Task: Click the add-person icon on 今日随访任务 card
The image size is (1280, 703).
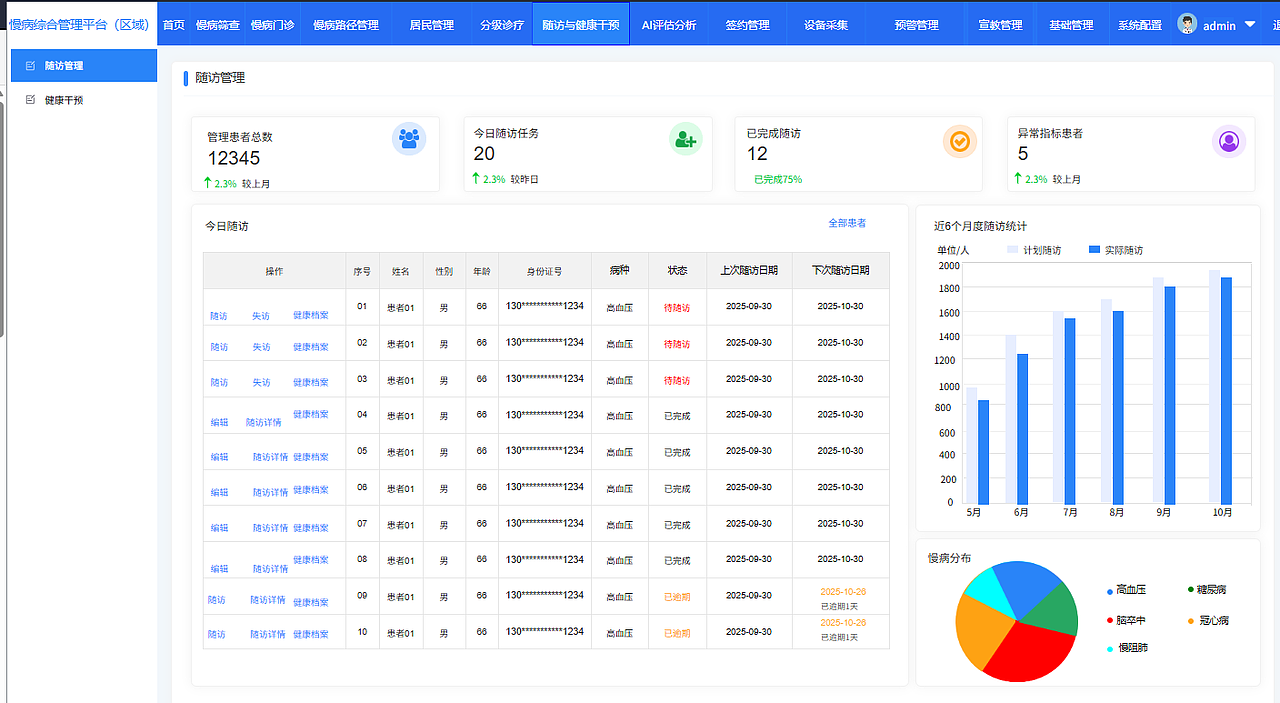Action: pyautogui.click(x=686, y=139)
